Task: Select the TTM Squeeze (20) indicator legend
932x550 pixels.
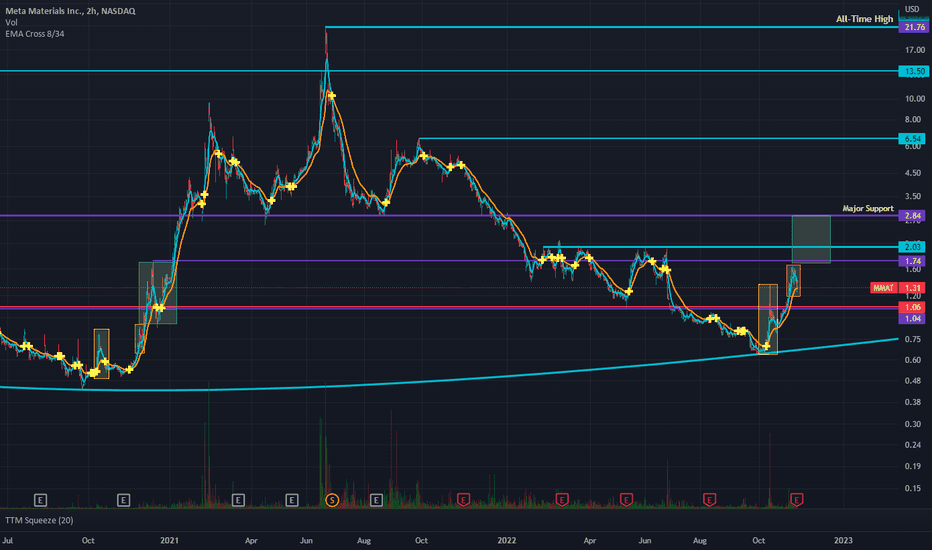Action: [x=39, y=520]
